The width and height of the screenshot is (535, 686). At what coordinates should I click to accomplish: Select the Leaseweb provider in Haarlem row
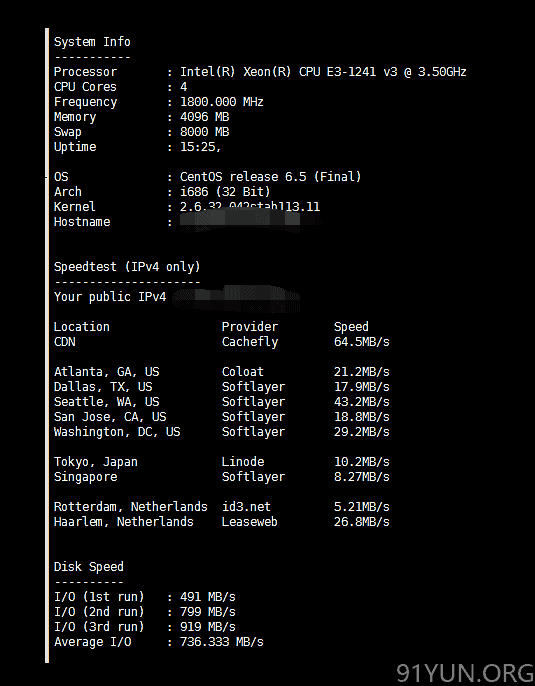[x=249, y=522]
